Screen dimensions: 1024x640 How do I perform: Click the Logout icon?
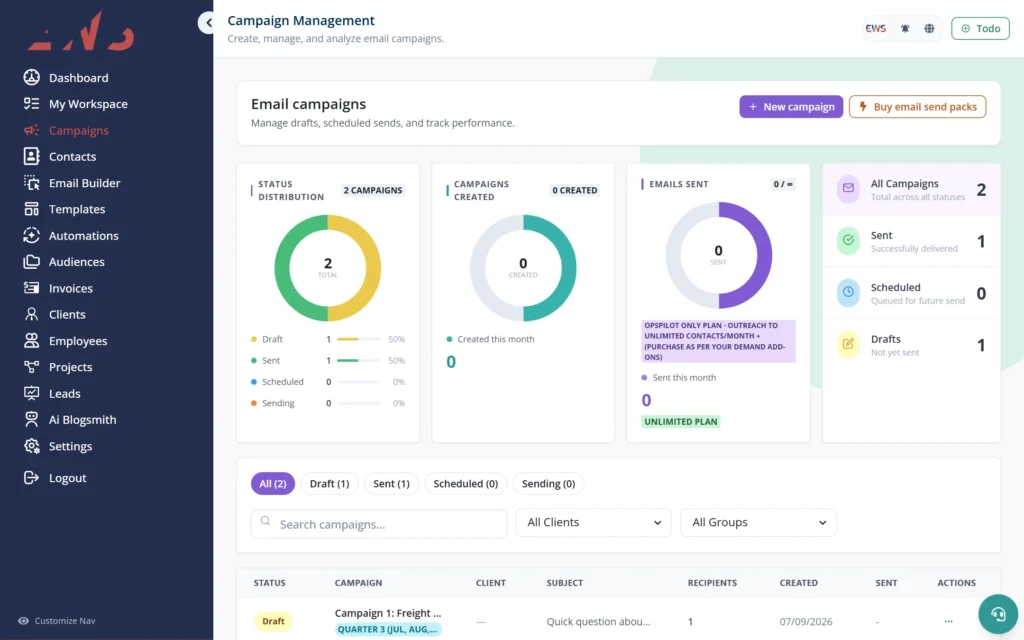coord(31,477)
